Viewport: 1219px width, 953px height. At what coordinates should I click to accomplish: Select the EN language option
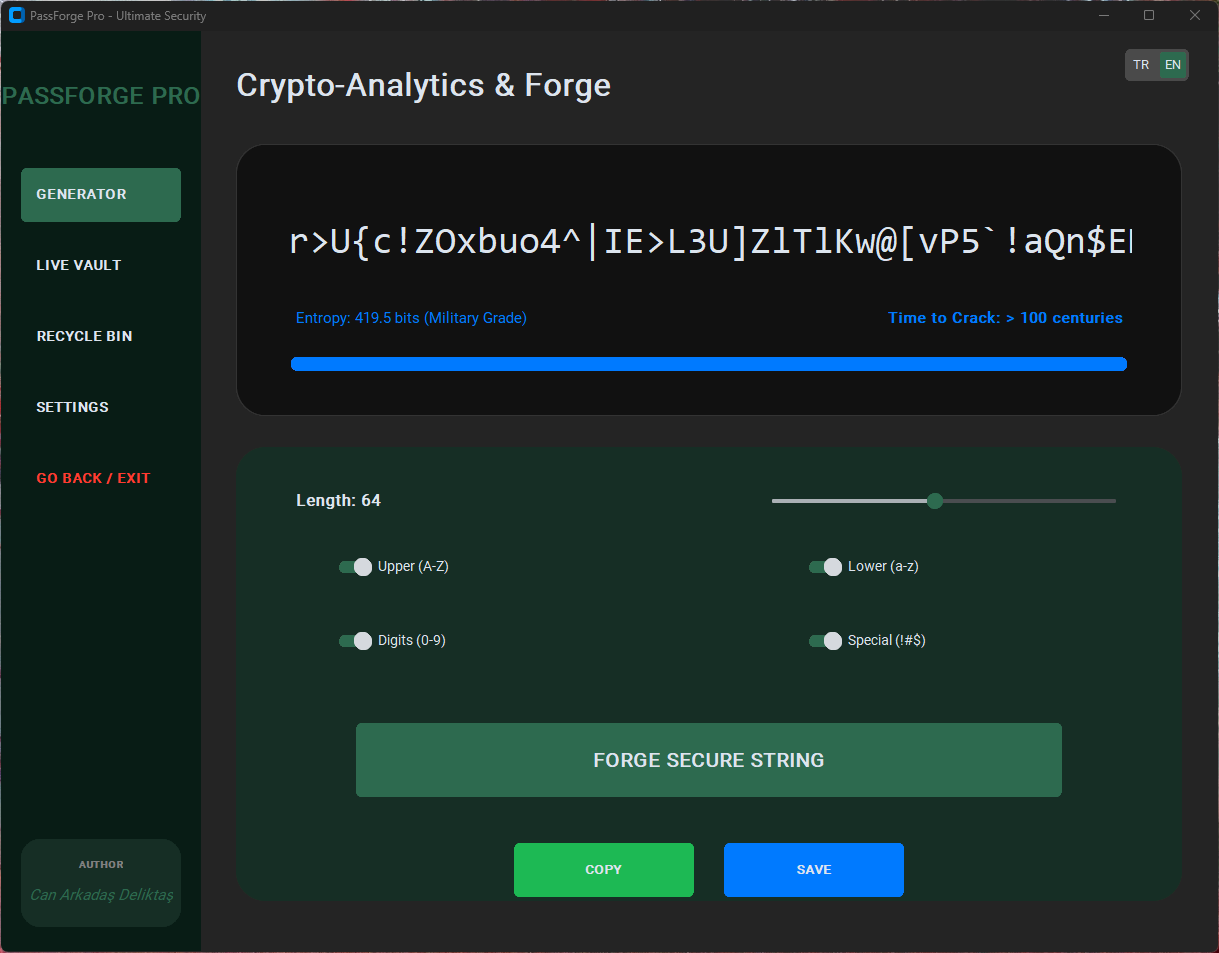[1173, 65]
